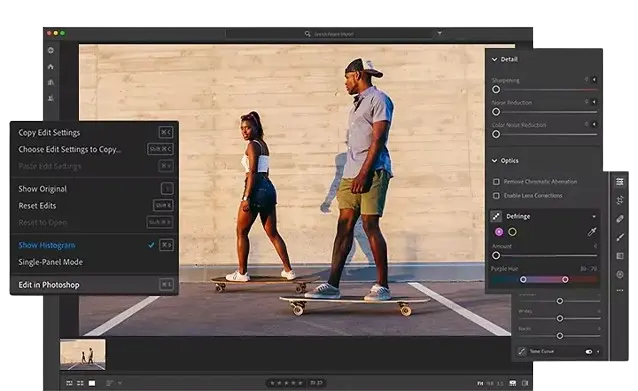
Task: Click the search magnifier icon
Action: (x=308, y=34)
